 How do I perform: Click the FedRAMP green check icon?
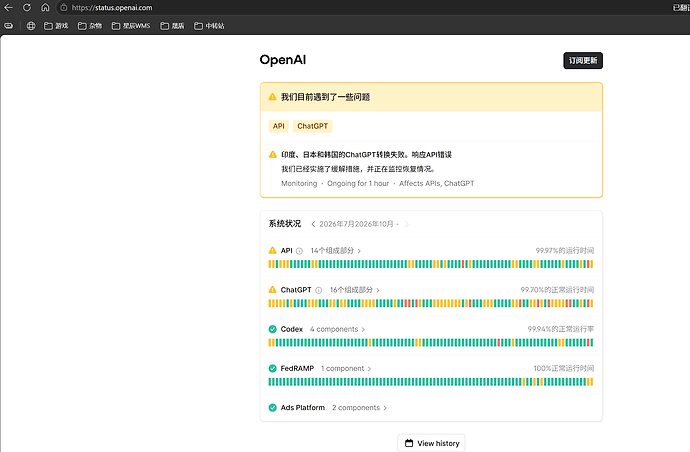point(272,368)
